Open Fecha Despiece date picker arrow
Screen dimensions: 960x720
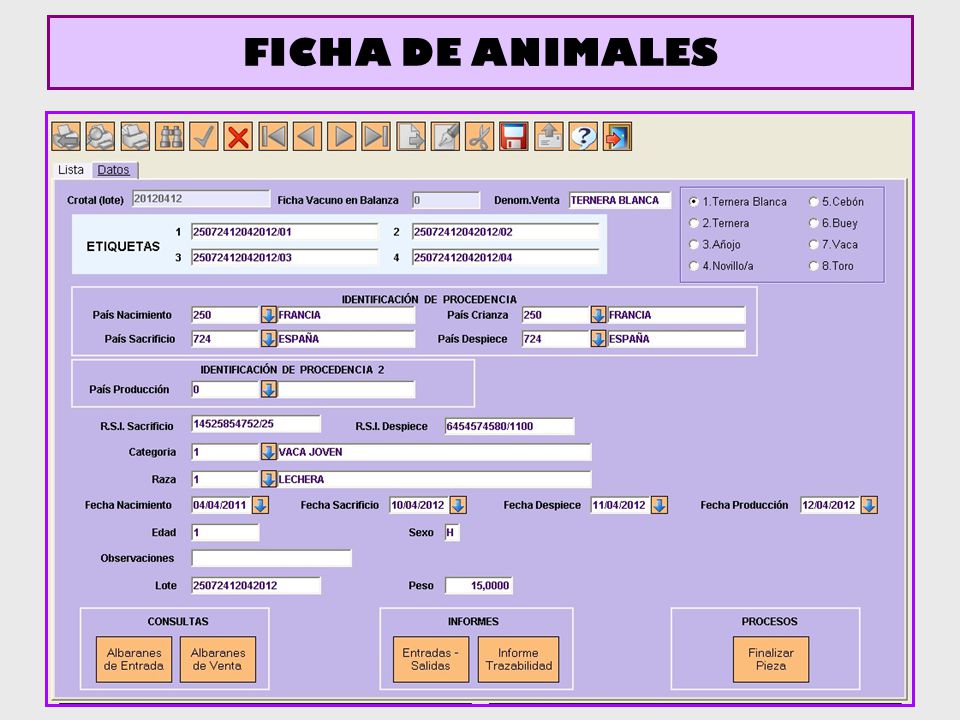[659, 505]
